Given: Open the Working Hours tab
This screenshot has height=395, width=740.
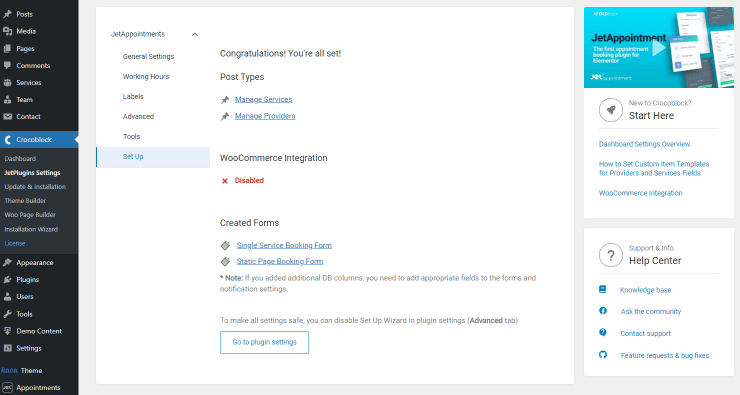Looking at the screenshot, I should (x=146, y=76).
